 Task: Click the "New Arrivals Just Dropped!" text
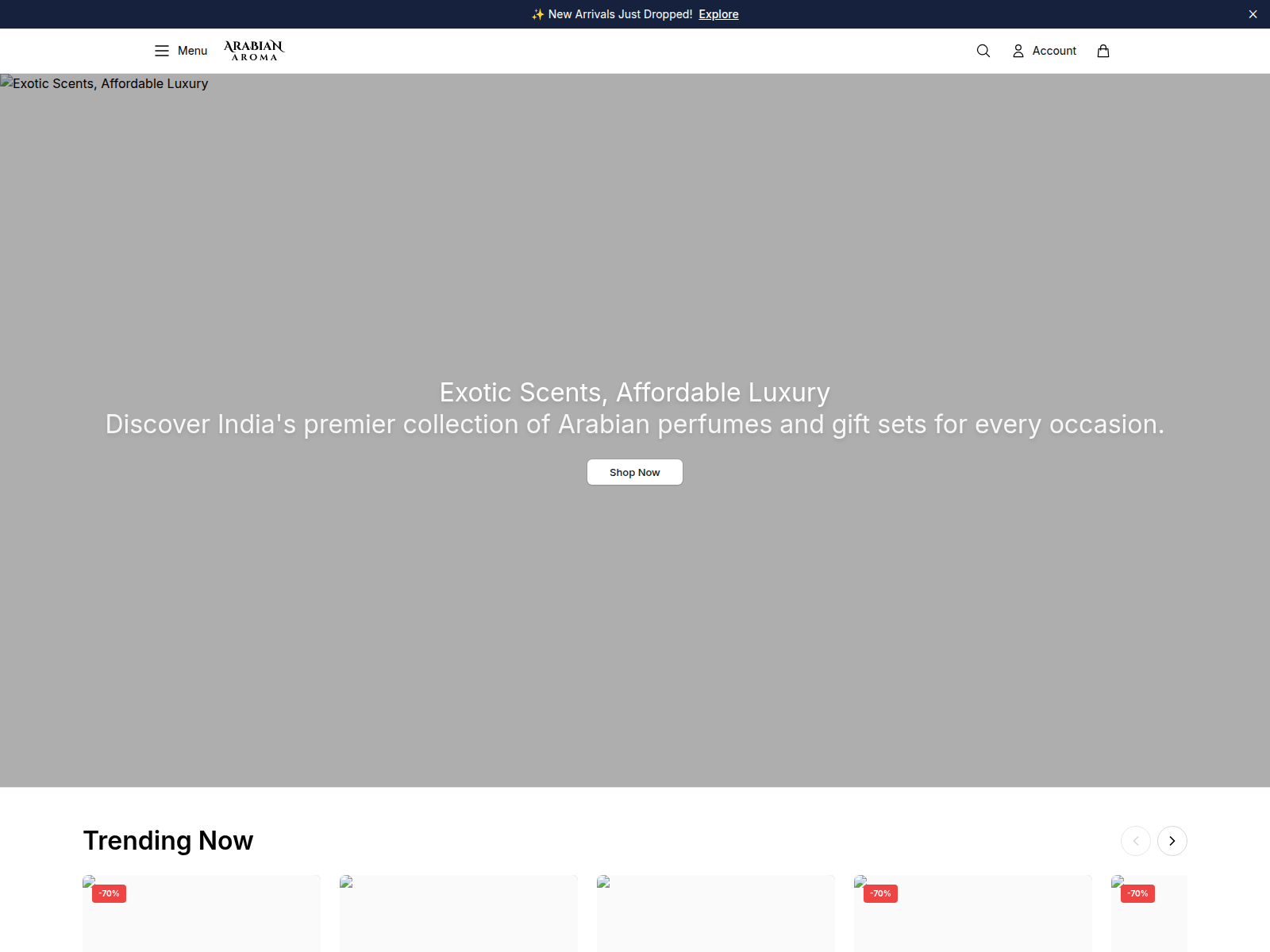click(x=620, y=14)
